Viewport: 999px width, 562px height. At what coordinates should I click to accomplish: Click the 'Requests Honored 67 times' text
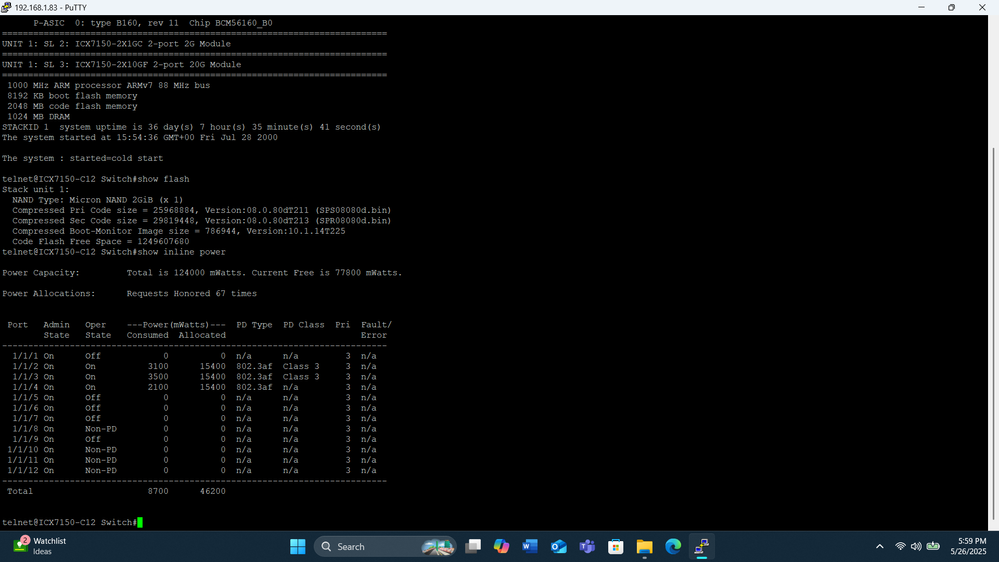[192, 294]
